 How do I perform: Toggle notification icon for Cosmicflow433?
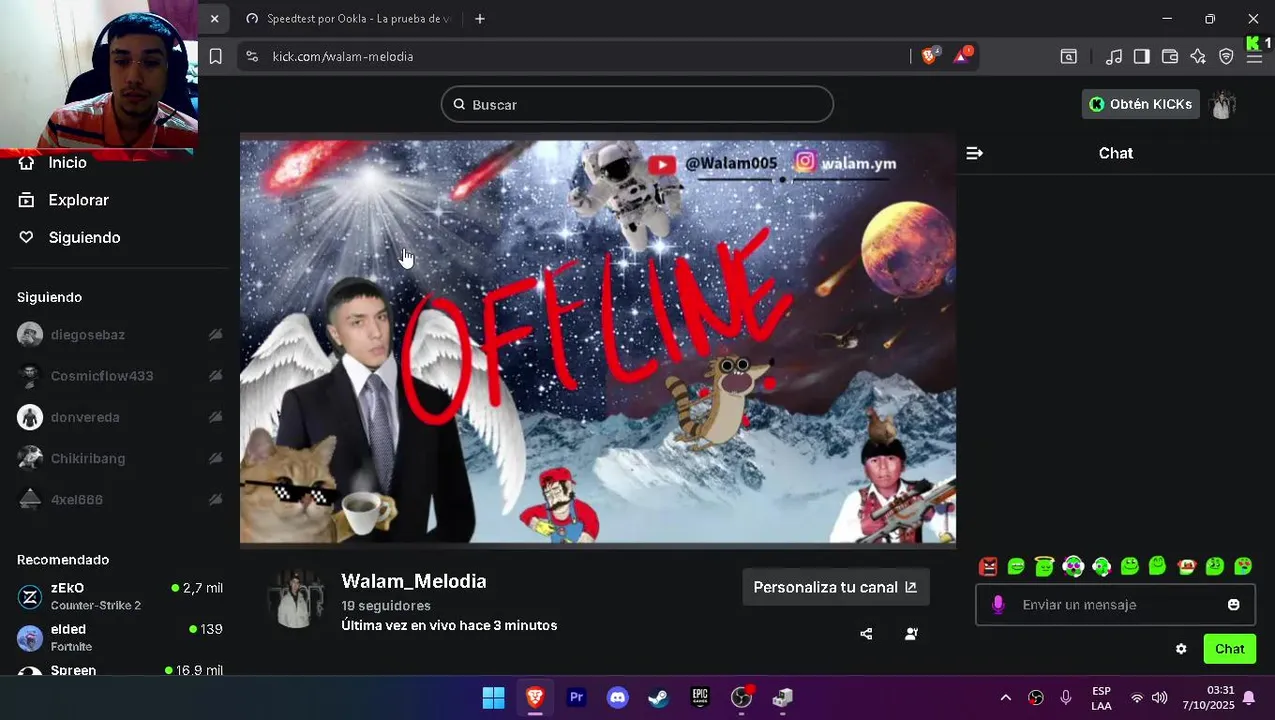point(215,376)
